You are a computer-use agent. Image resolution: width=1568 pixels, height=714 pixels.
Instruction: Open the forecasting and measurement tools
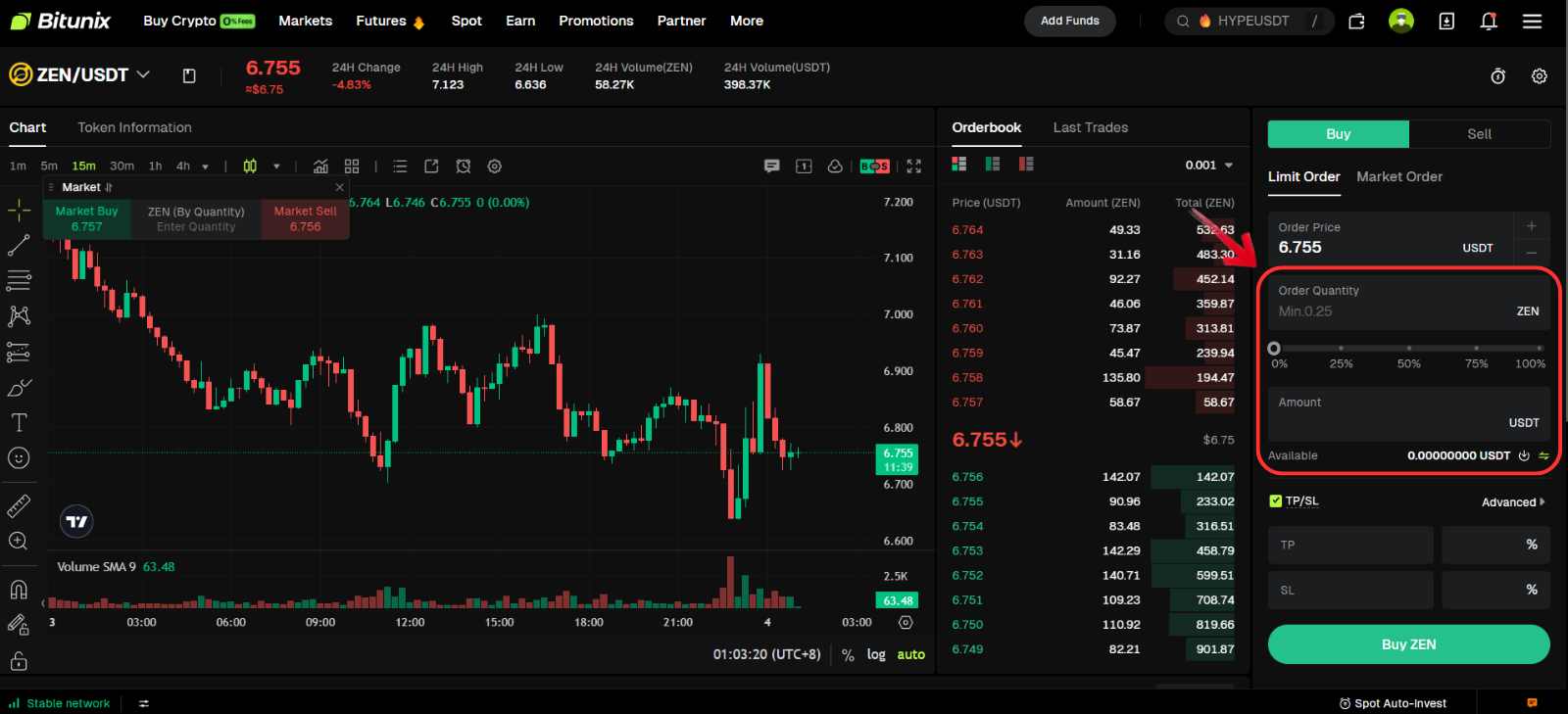pos(19,352)
